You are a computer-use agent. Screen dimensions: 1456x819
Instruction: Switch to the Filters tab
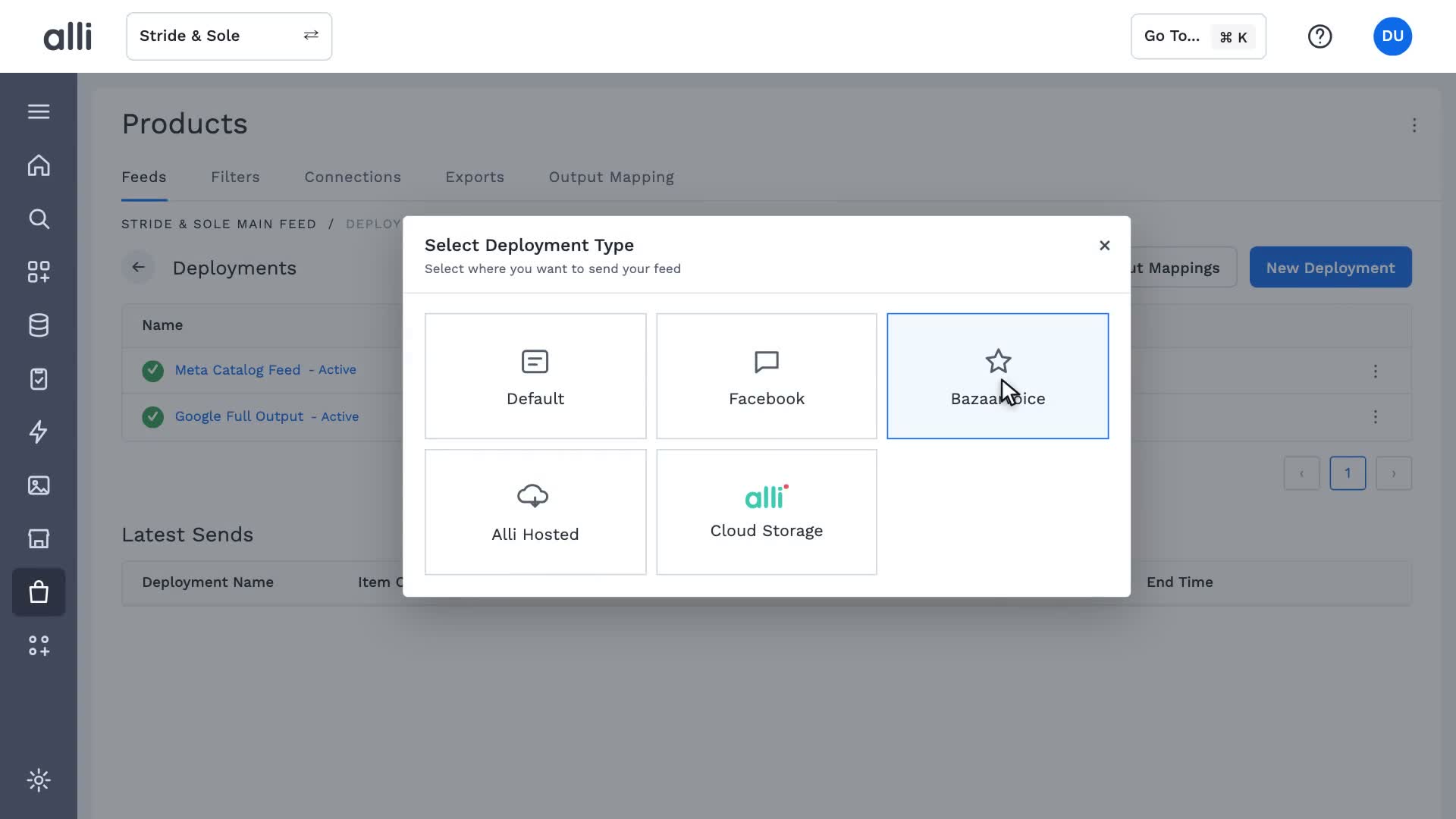[x=235, y=177]
